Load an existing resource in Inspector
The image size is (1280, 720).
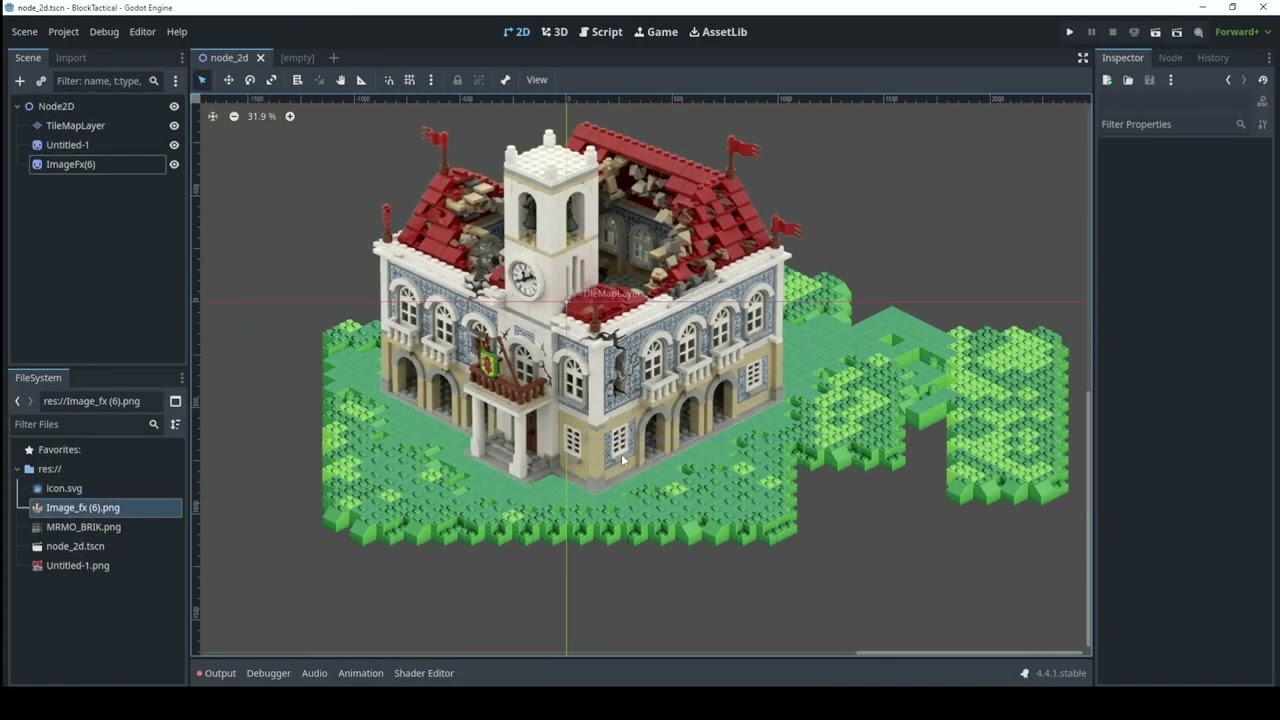(1128, 80)
